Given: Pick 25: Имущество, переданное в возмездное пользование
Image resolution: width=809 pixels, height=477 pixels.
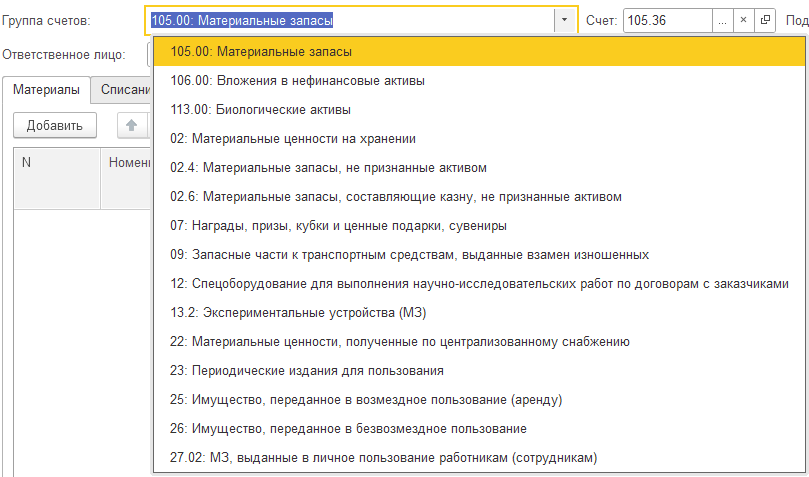Looking at the screenshot, I should click(x=479, y=400).
